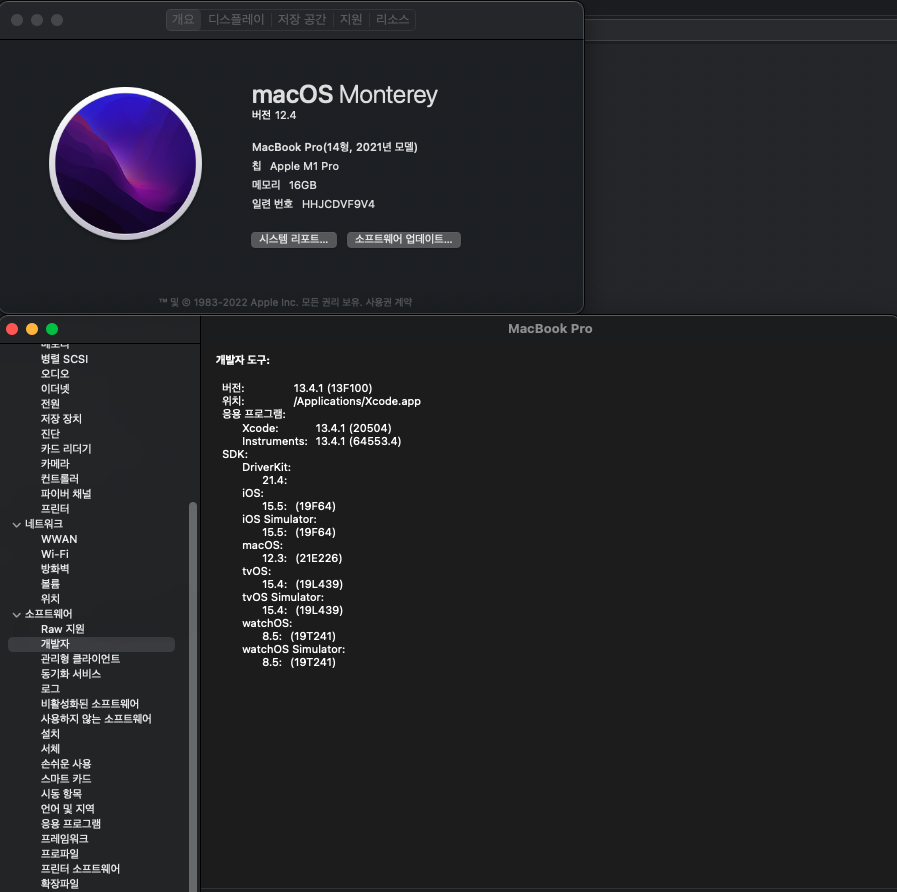Click the Apple M1 Pro chip text
This screenshot has height=892, width=897.
coord(304,166)
